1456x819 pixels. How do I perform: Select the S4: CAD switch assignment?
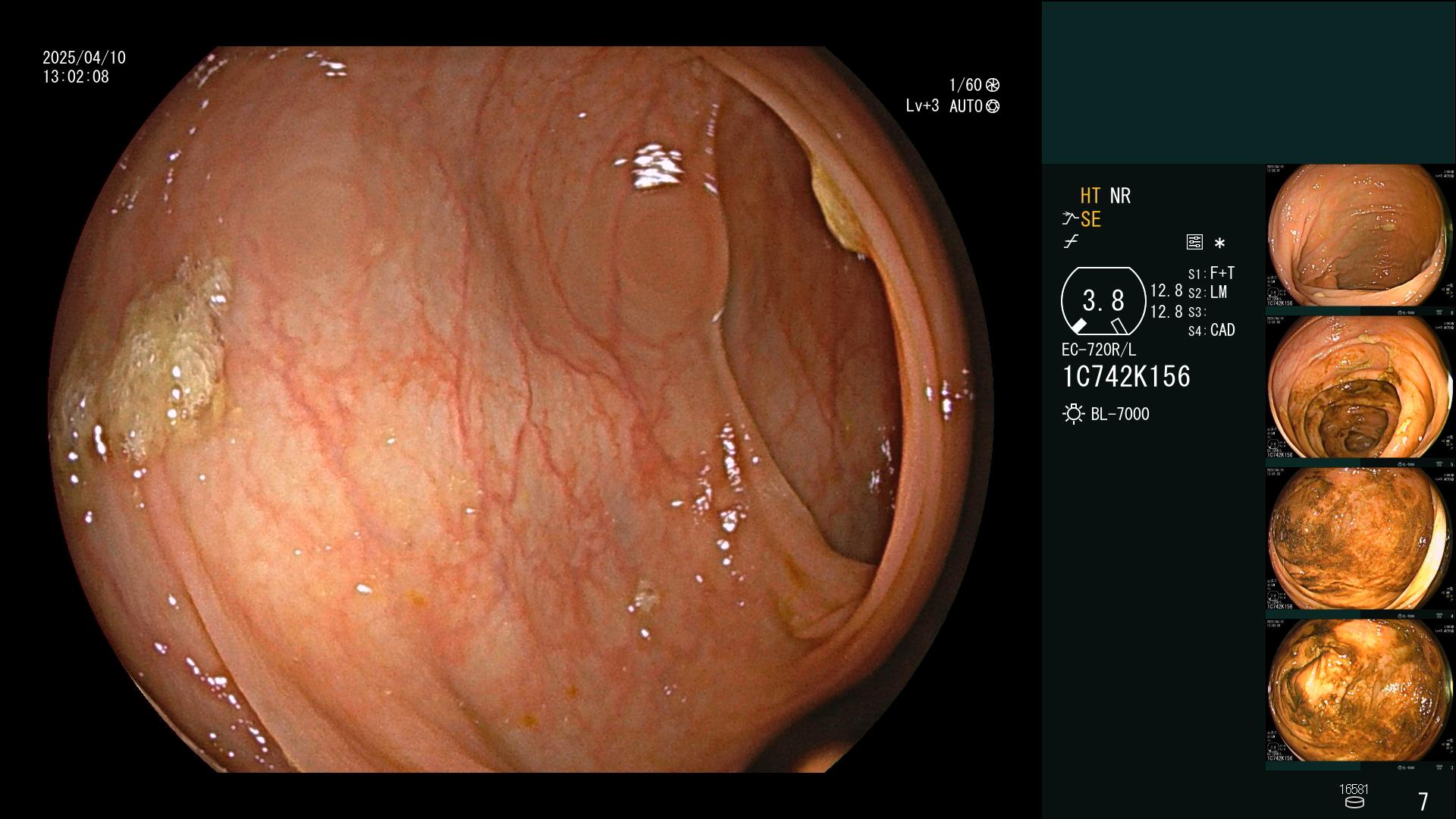point(1211,330)
